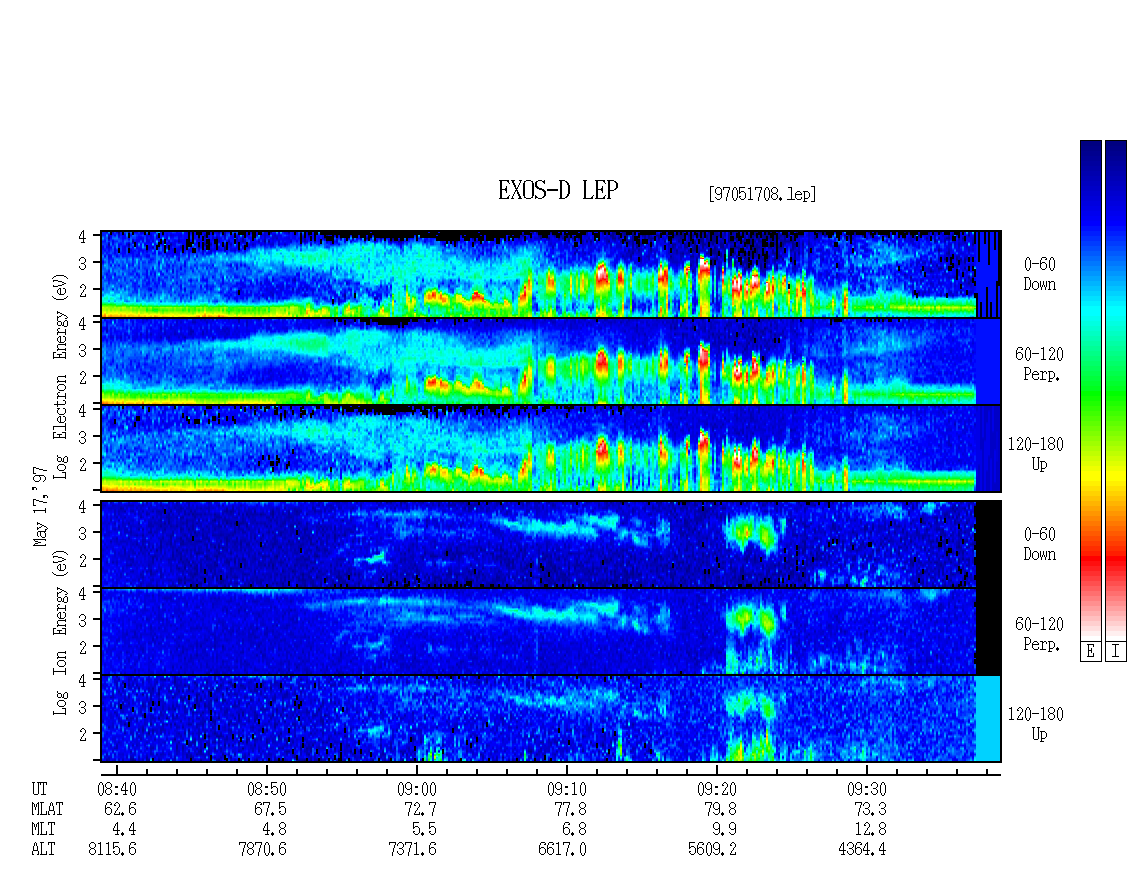
Task: Click the 09:00 time tick label
Action: [x=417, y=789]
